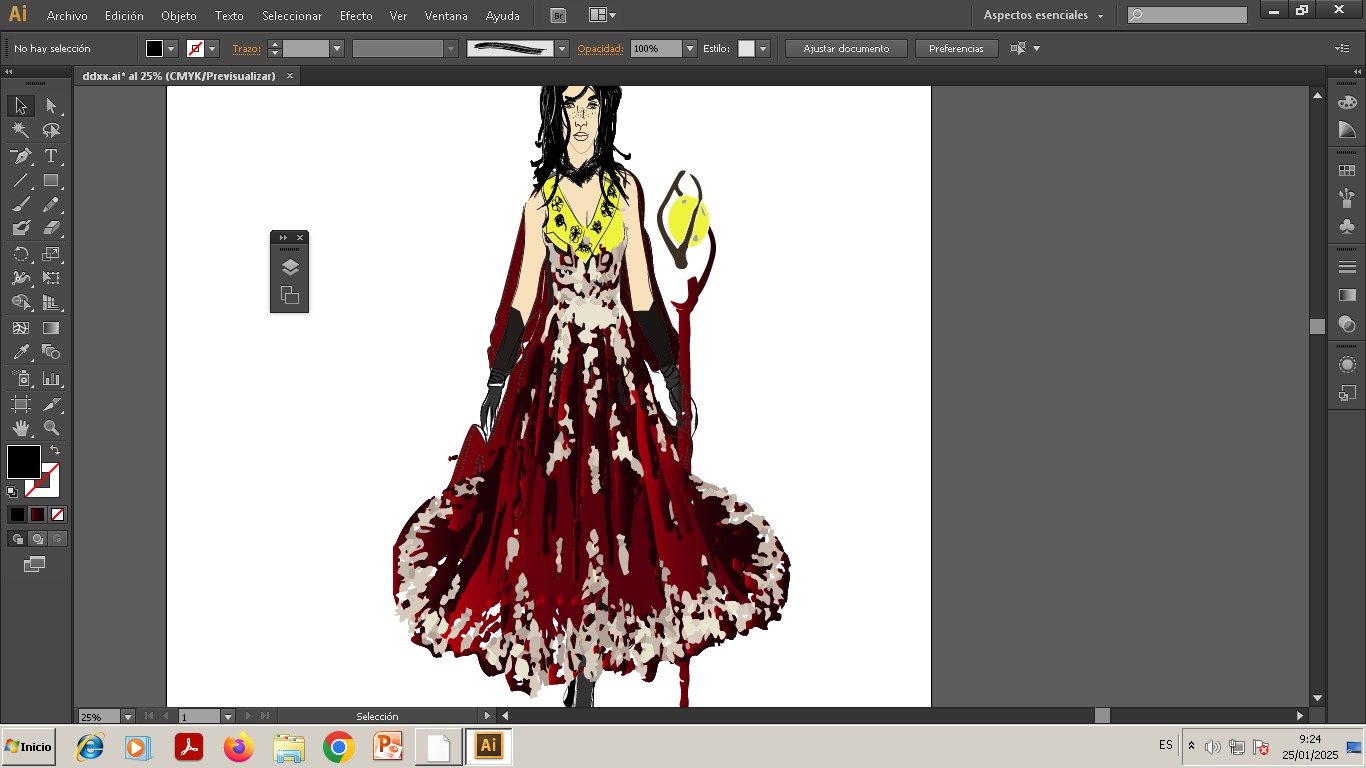Expand the stroke weight dropdown
Image resolution: width=1366 pixels, height=768 pixels.
click(337, 48)
